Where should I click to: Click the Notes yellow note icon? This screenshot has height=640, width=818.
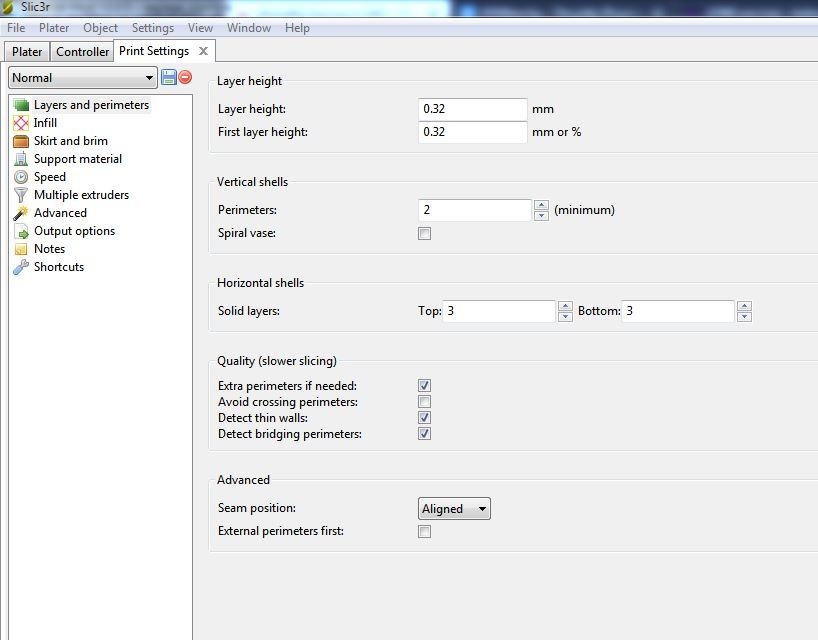click(x=21, y=249)
